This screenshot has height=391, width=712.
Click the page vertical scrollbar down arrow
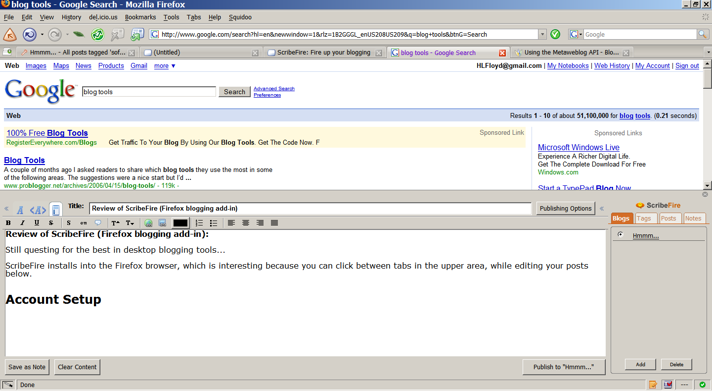pos(707,185)
